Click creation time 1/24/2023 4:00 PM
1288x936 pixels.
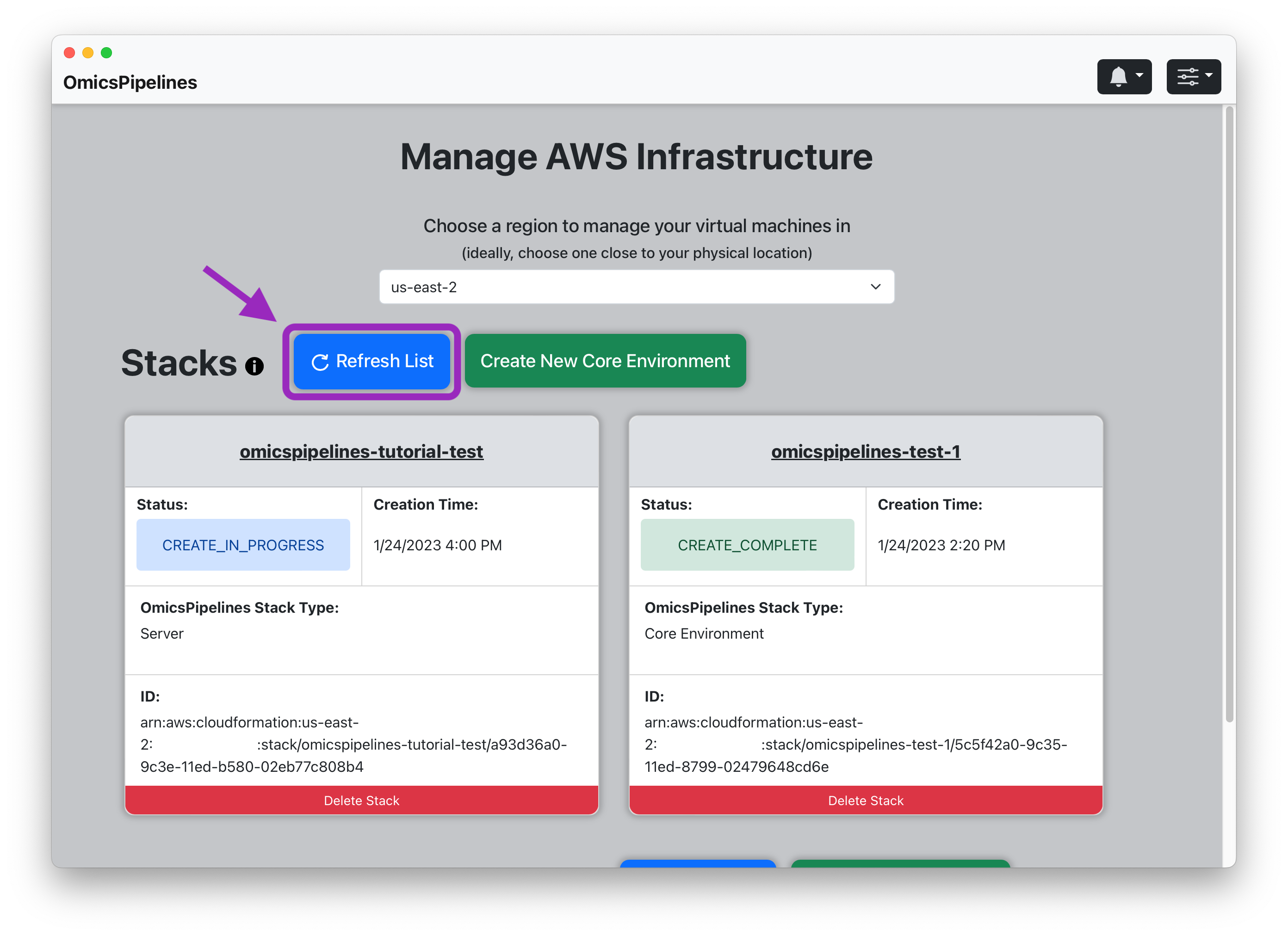pos(438,546)
